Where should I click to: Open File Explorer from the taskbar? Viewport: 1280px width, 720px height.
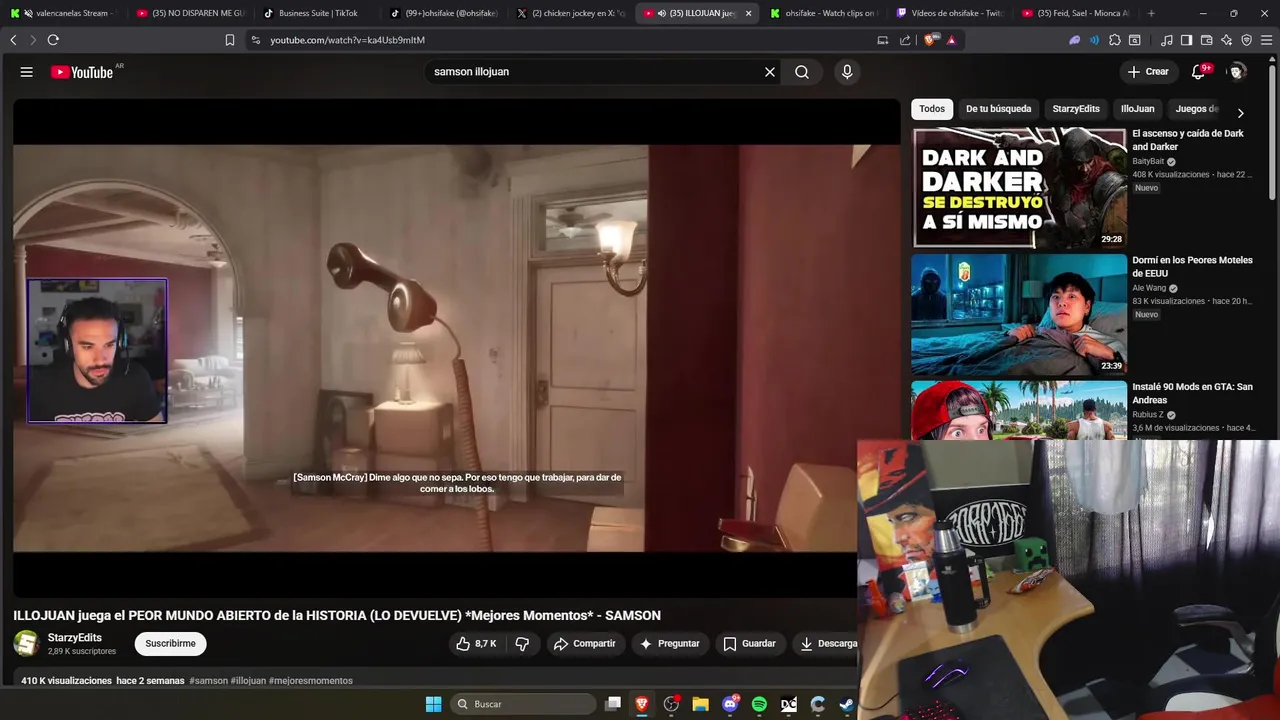pos(700,704)
